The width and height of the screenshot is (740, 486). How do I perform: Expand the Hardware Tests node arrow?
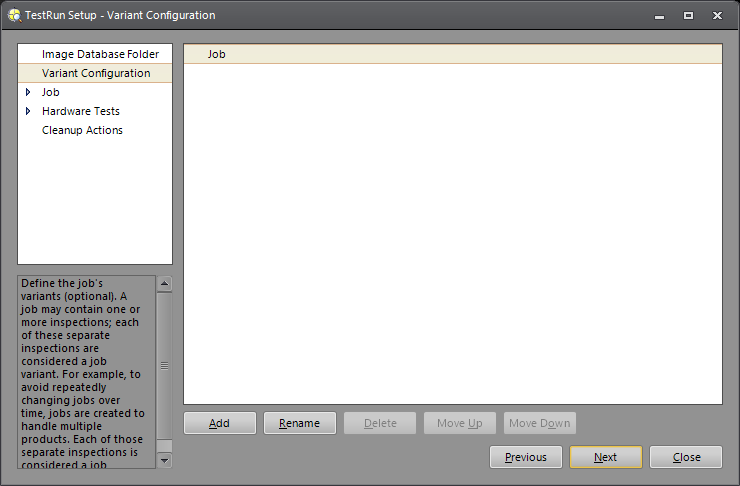coord(28,111)
